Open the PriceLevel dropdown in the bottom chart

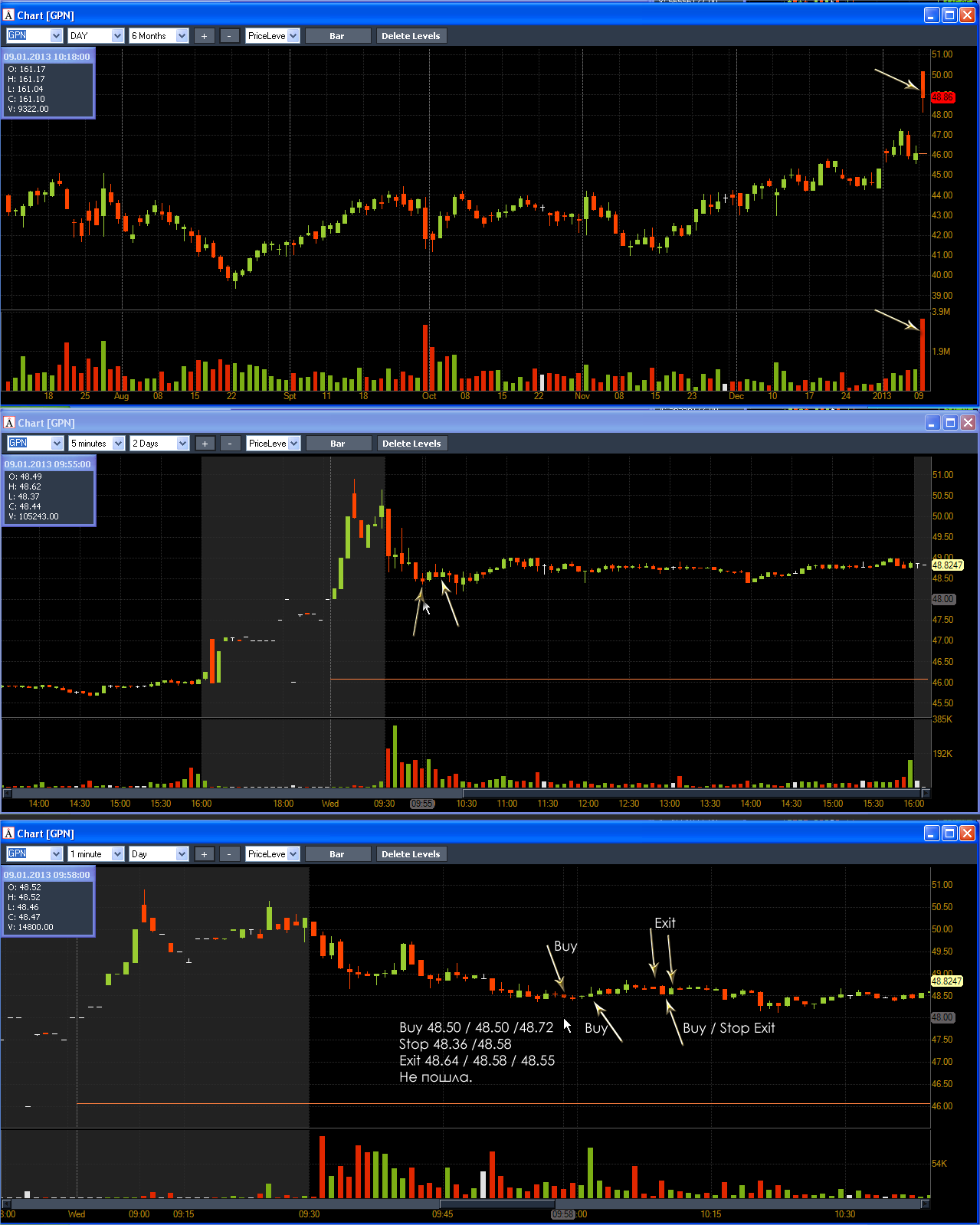(272, 854)
